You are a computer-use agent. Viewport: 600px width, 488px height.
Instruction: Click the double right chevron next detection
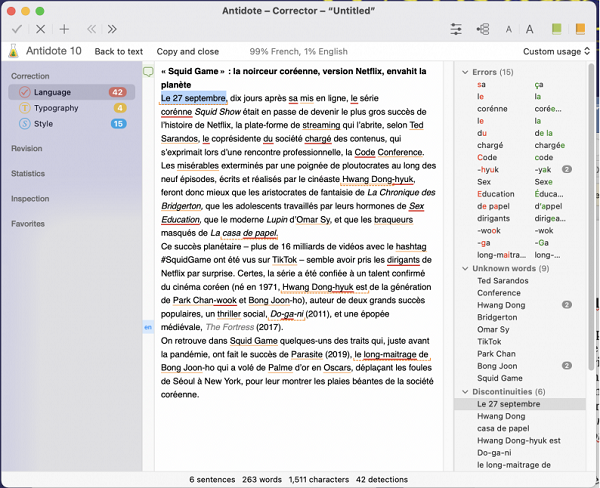(x=112, y=30)
